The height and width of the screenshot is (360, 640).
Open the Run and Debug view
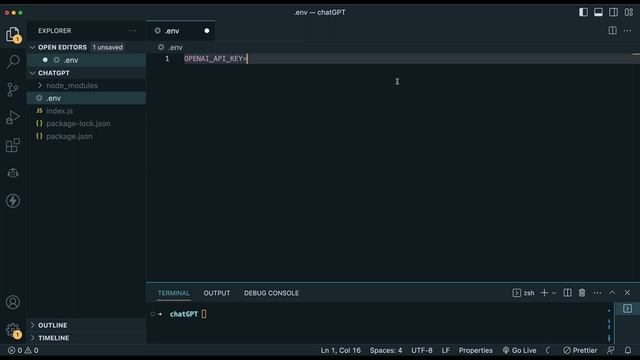[x=13, y=117]
